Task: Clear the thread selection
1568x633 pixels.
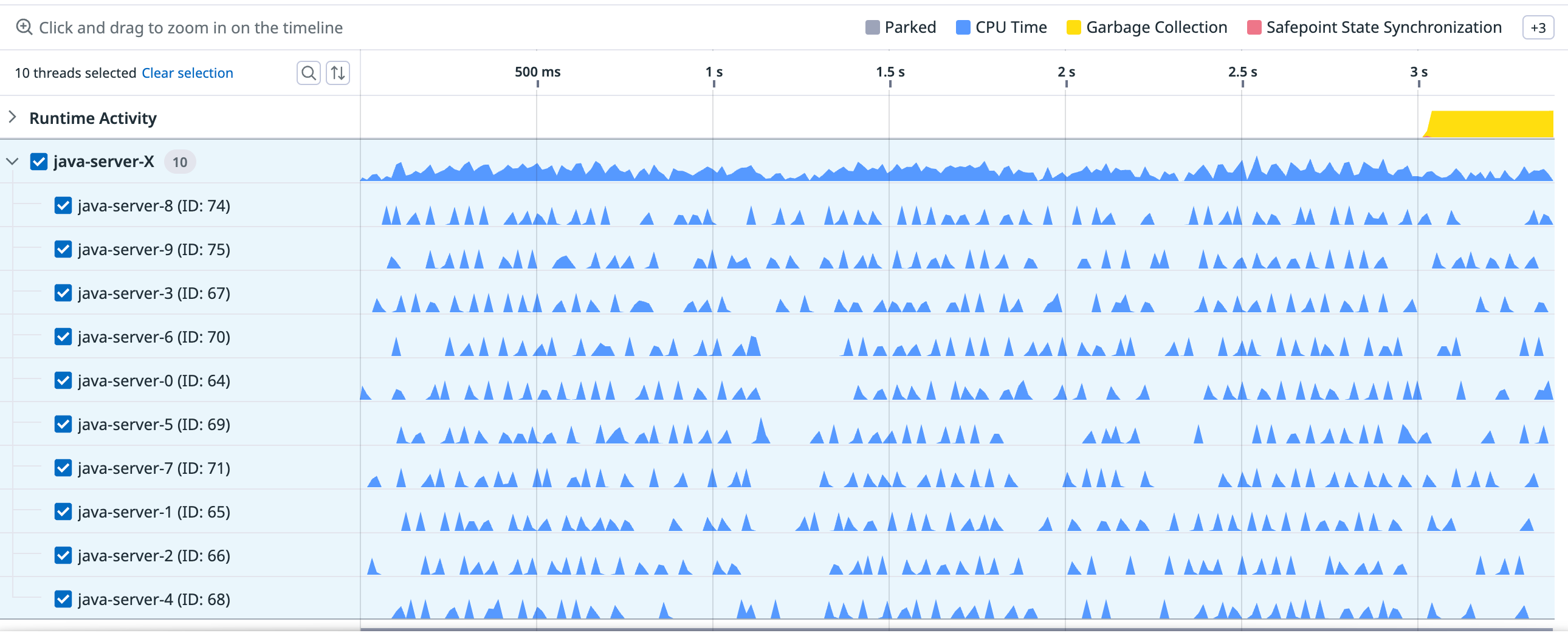Action: (x=187, y=73)
